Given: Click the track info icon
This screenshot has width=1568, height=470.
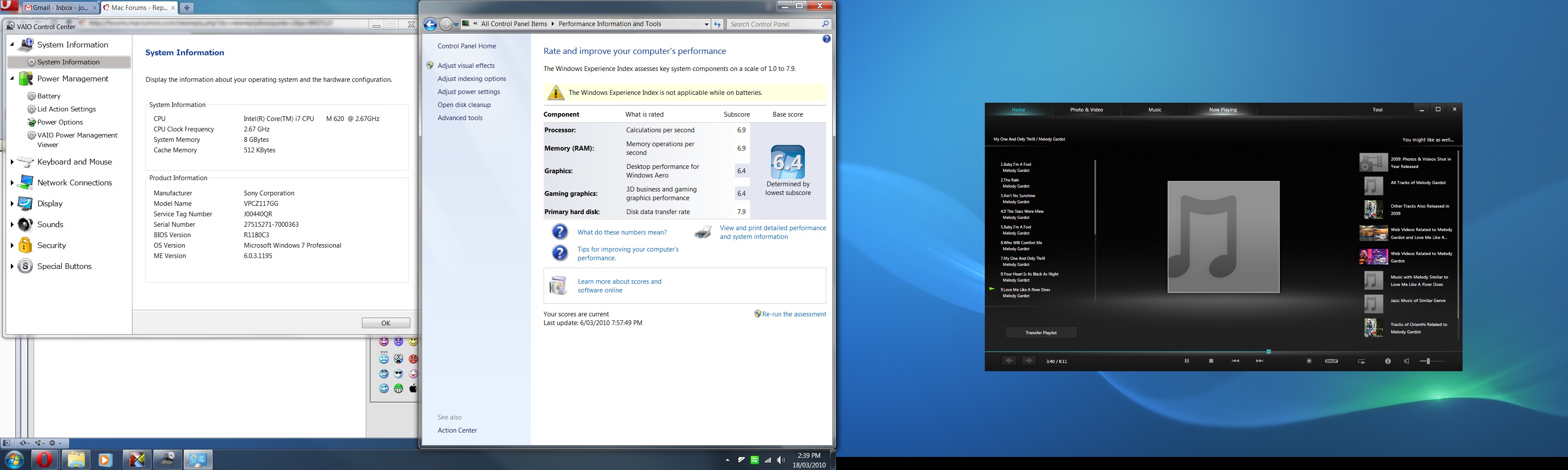Looking at the screenshot, I should point(1388,361).
